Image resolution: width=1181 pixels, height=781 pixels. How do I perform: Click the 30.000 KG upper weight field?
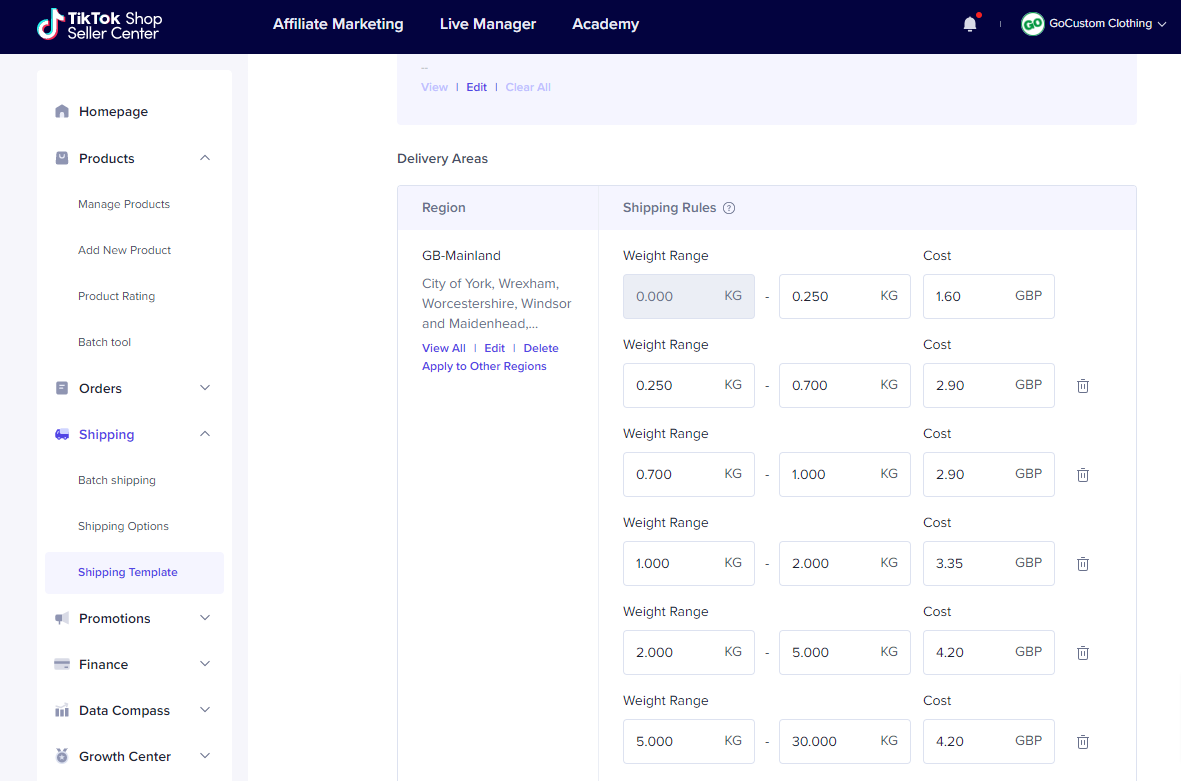[x=844, y=741]
